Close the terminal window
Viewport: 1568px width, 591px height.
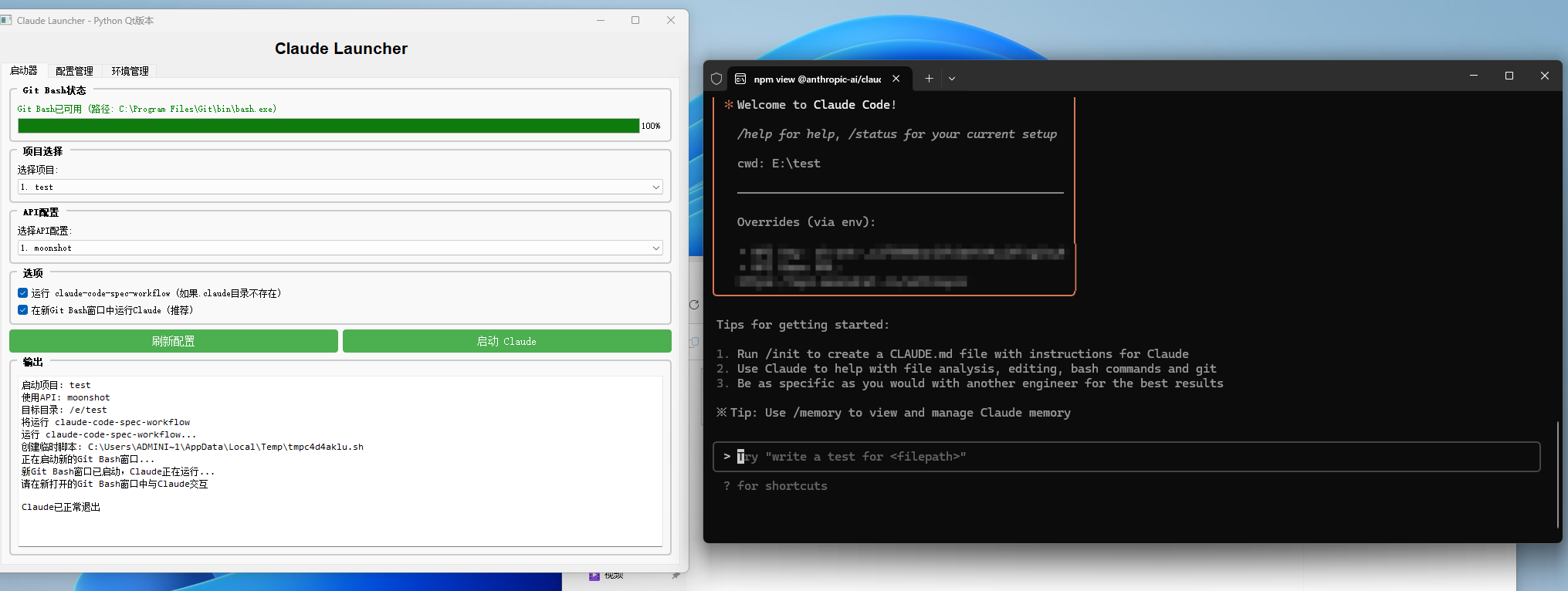[x=1545, y=76]
